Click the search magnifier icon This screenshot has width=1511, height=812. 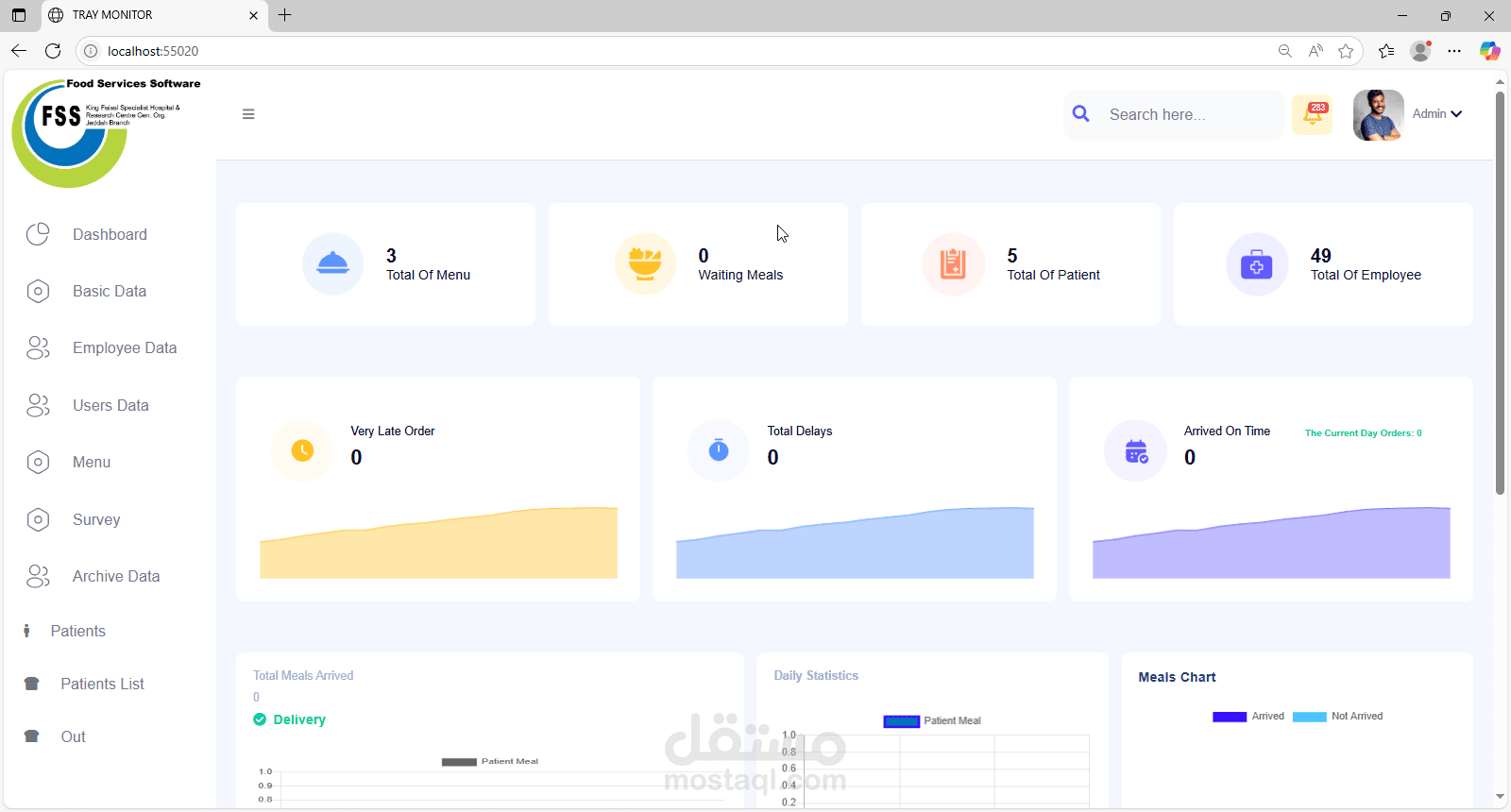pos(1081,114)
